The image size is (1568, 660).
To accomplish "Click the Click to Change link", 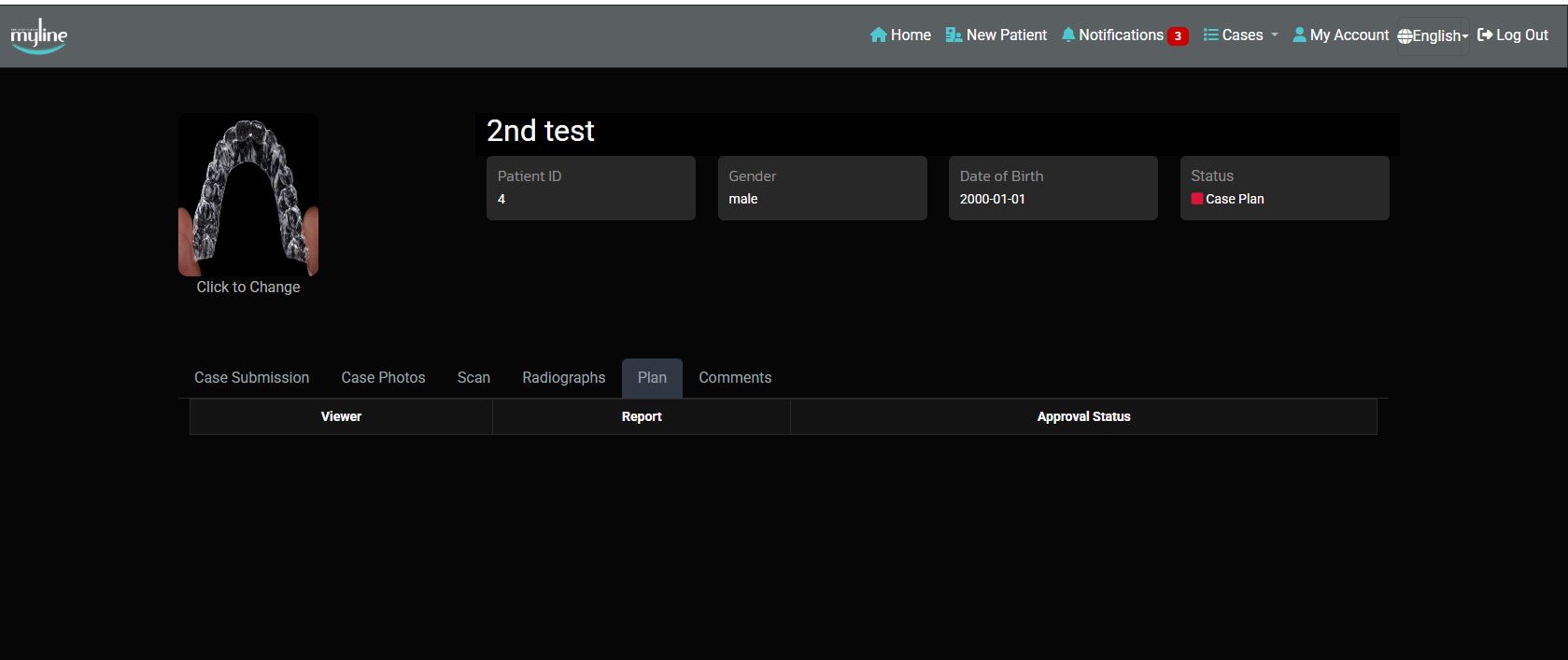I will [248, 288].
